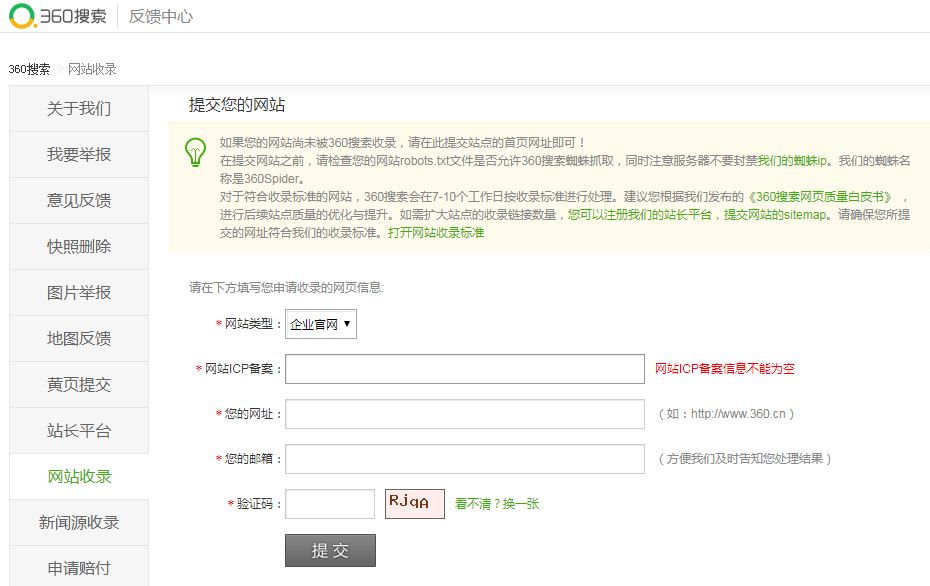Open the 网站类型 dropdown

click(320, 324)
